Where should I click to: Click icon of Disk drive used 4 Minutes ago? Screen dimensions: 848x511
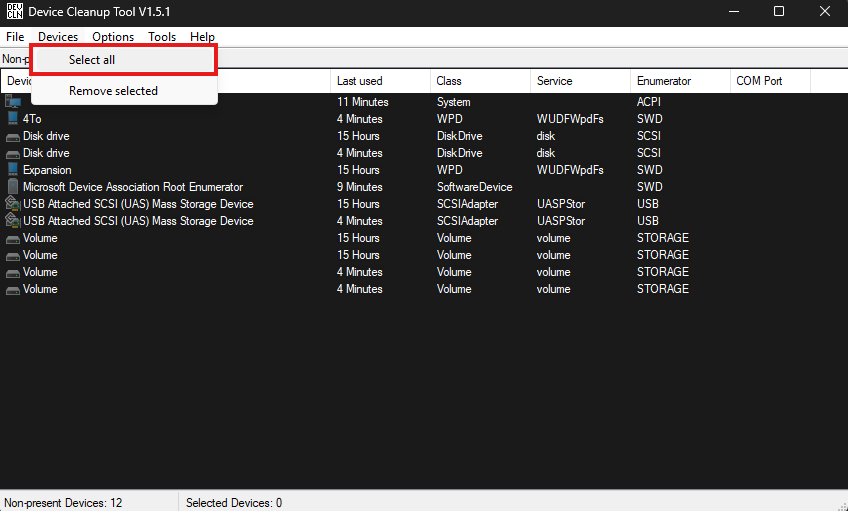point(13,153)
